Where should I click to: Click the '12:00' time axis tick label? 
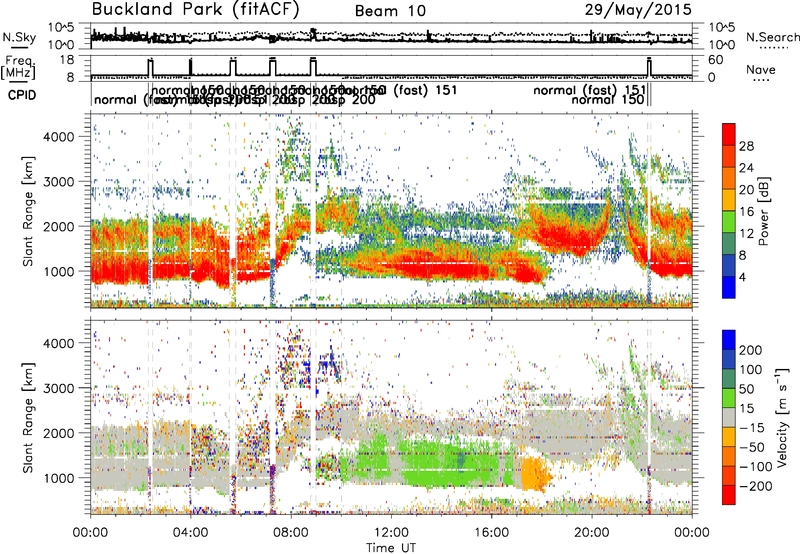pyautogui.click(x=391, y=533)
